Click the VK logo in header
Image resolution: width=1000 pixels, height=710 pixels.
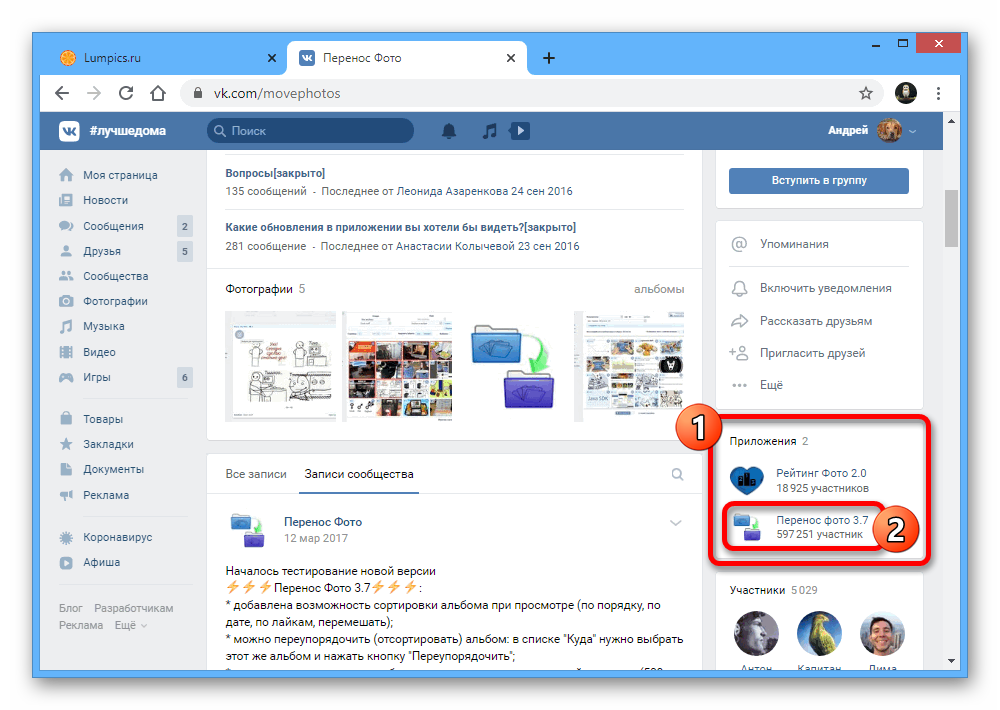click(69, 131)
